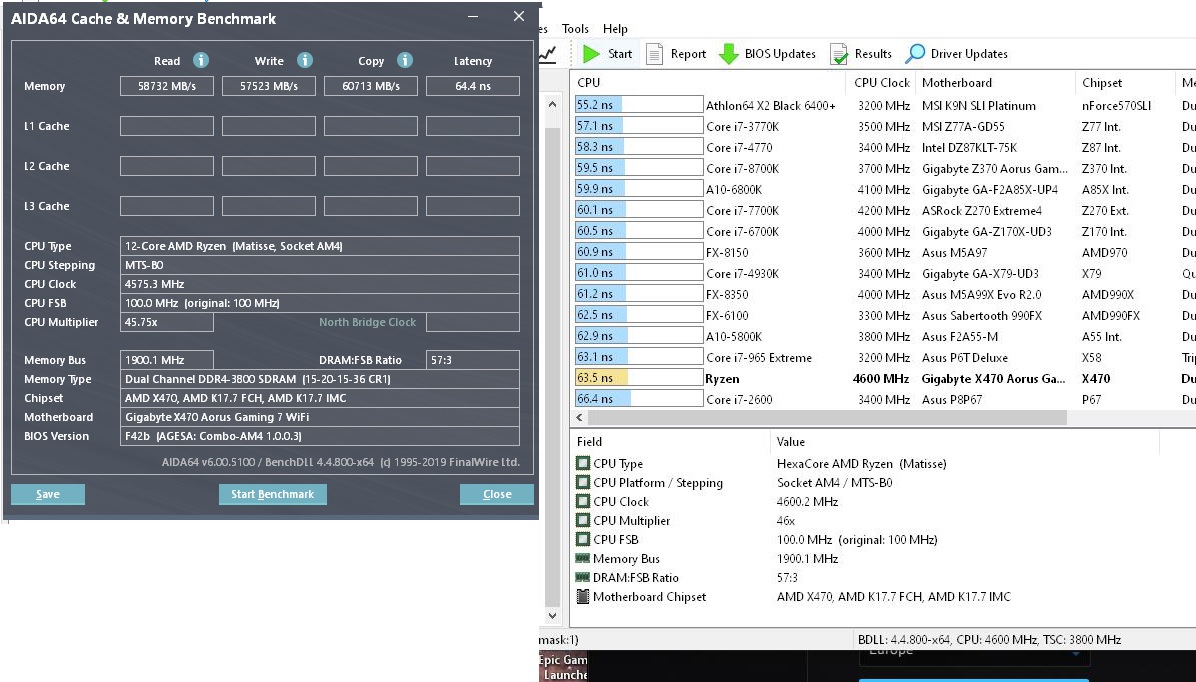
Task: Click the CPU Clock field icon
Action: (583, 501)
